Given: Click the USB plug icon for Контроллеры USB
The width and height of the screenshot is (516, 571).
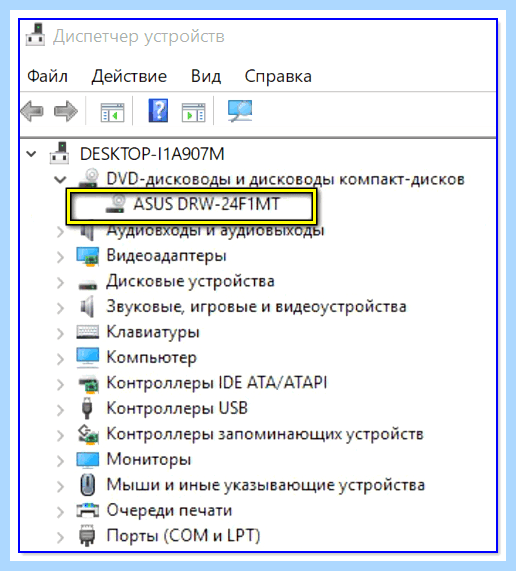Looking at the screenshot, I should click(x=87, y=408).
